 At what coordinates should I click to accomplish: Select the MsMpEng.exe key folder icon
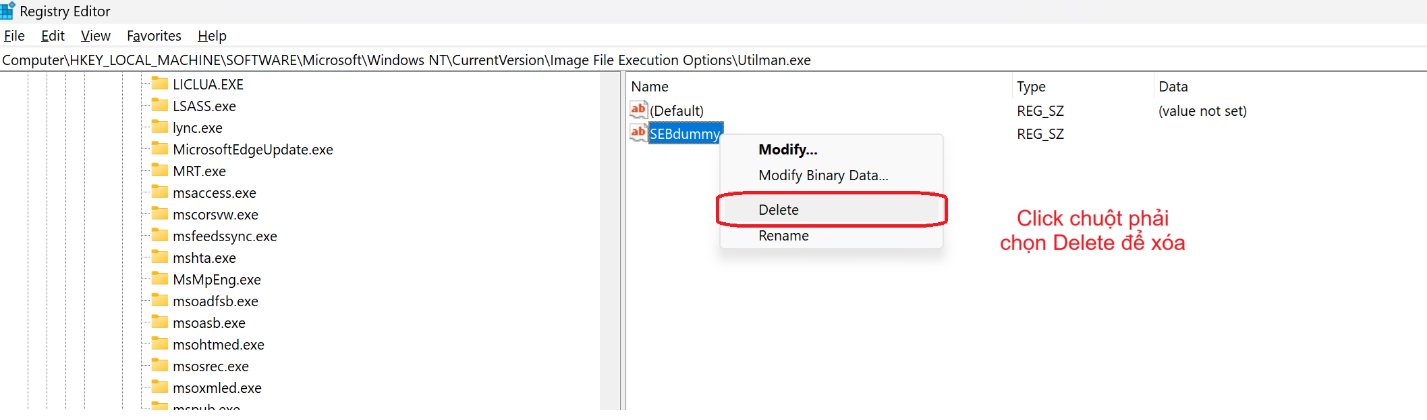(159, 280)
